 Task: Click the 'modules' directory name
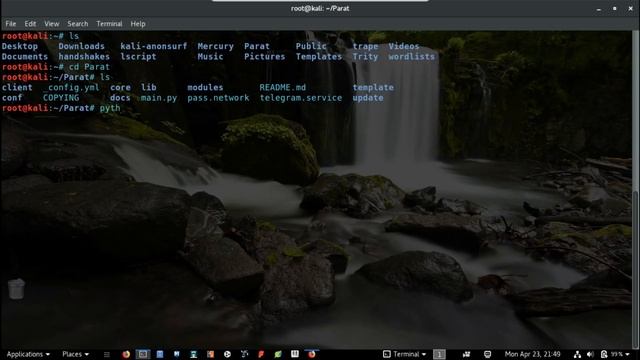tap(205, 87)
